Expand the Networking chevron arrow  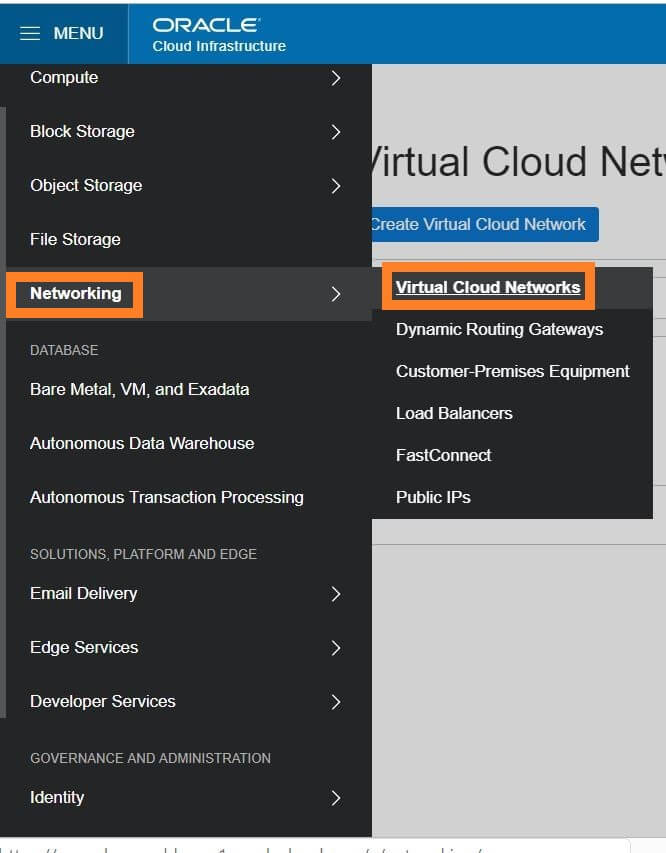tap(336, 294)
